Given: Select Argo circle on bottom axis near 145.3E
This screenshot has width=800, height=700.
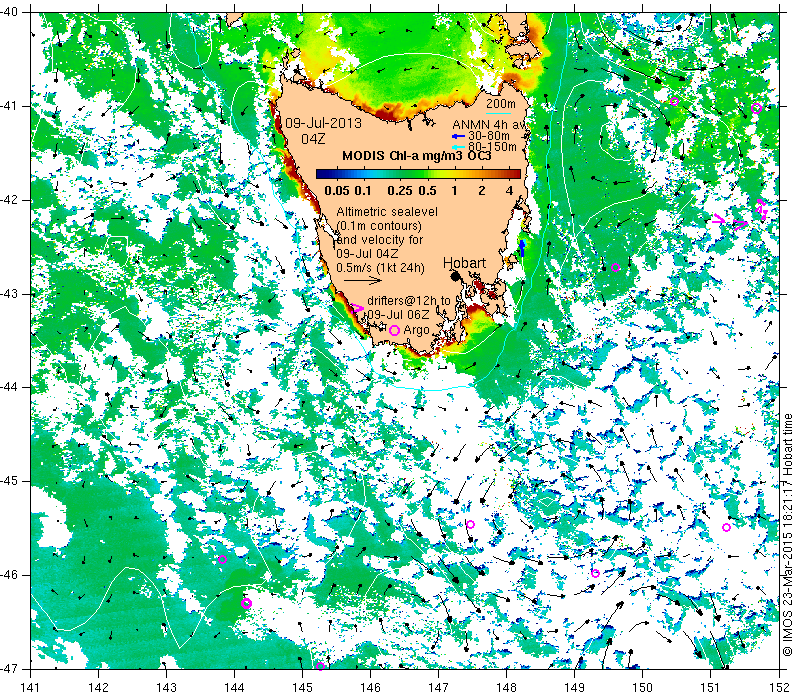Looking at the screenshot, I should point(320,666).
